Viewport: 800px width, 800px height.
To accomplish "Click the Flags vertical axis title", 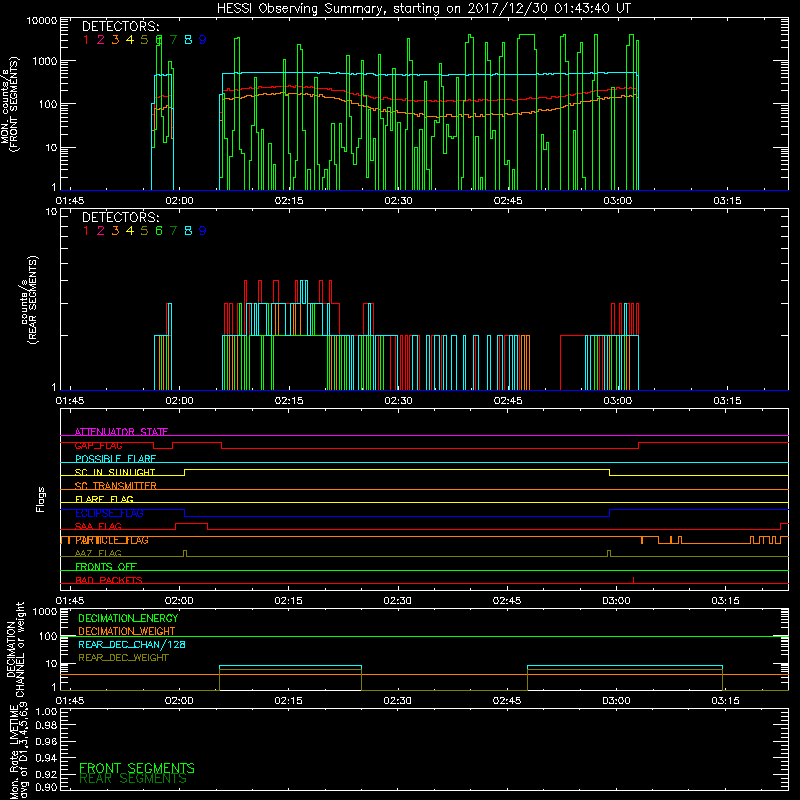I will (x=41, y=499).
